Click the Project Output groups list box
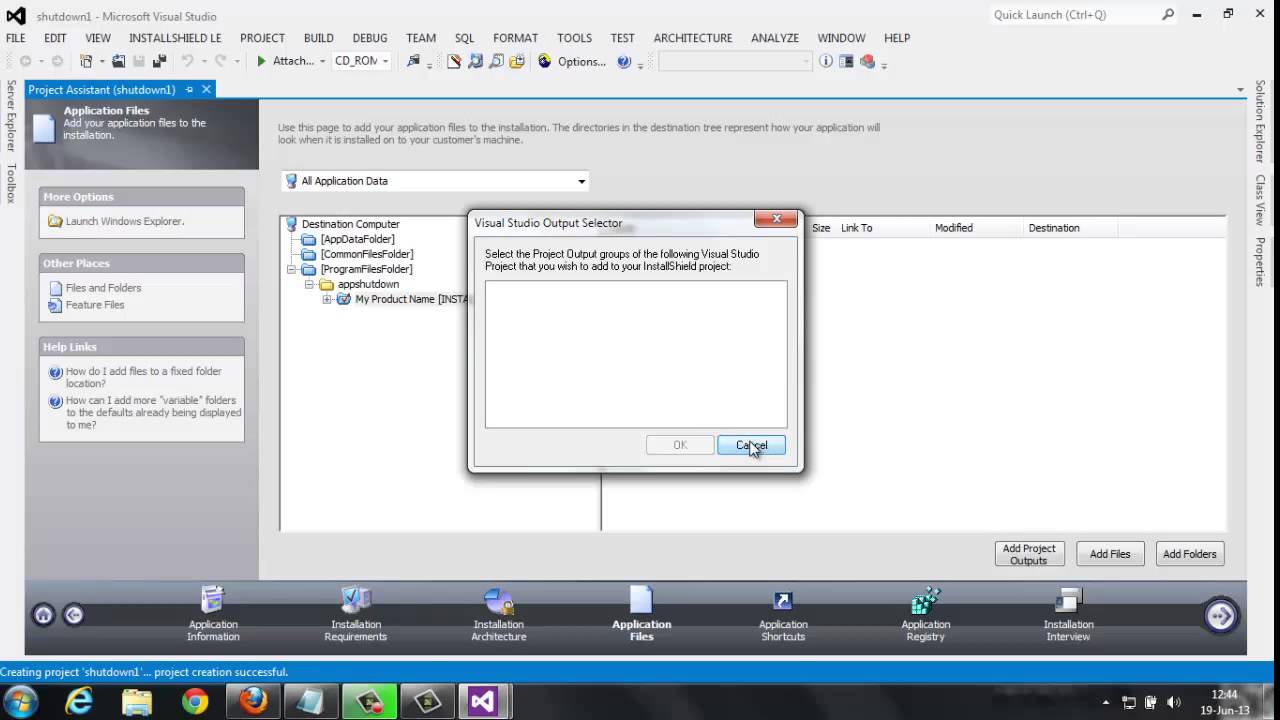The image size is (1280, 720). pos(636,354)
